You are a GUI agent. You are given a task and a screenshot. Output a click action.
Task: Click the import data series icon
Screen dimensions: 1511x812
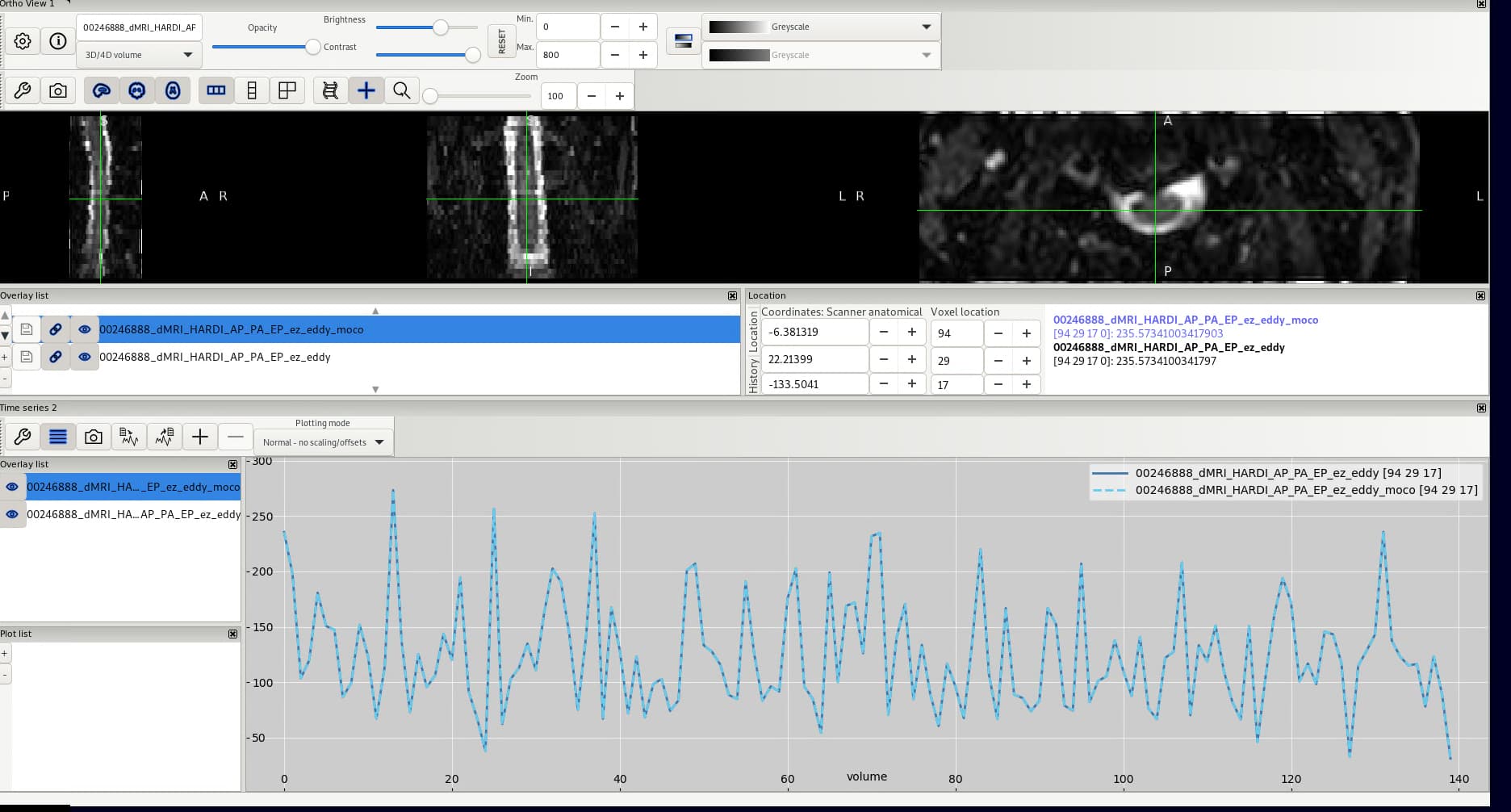(129, 437)
